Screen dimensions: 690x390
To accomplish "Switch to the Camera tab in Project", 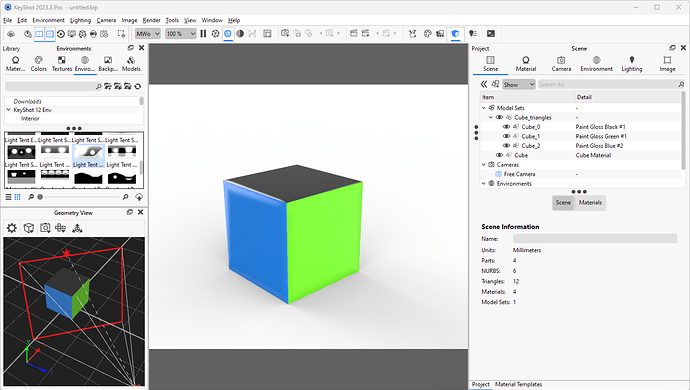I will 561,63.
